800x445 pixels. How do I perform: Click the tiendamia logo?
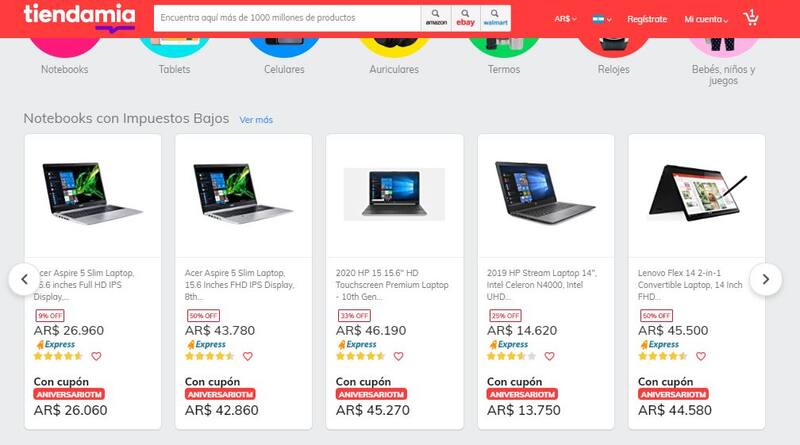click(64, 17)
